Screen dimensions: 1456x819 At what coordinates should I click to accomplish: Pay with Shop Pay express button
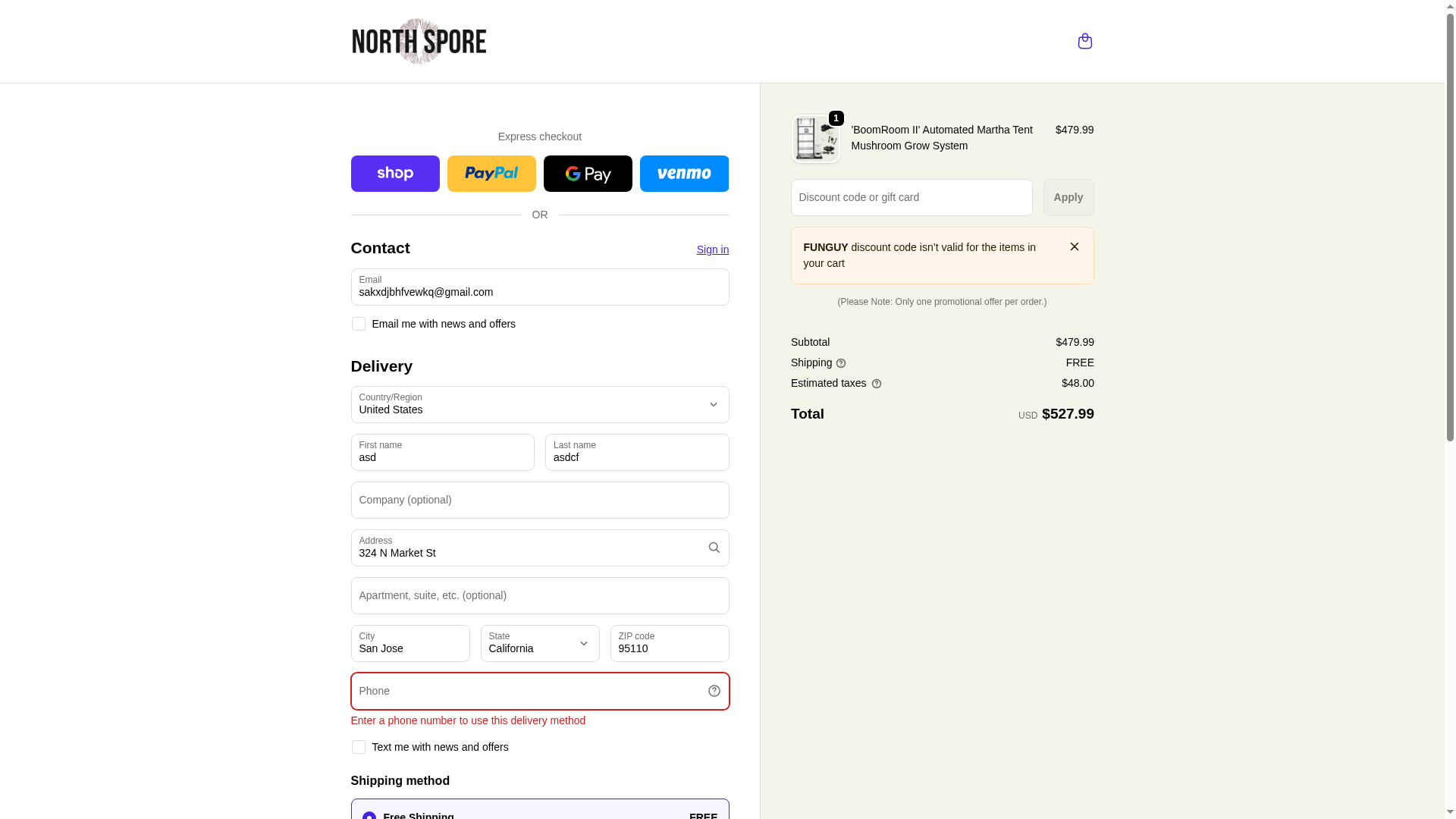395,174
